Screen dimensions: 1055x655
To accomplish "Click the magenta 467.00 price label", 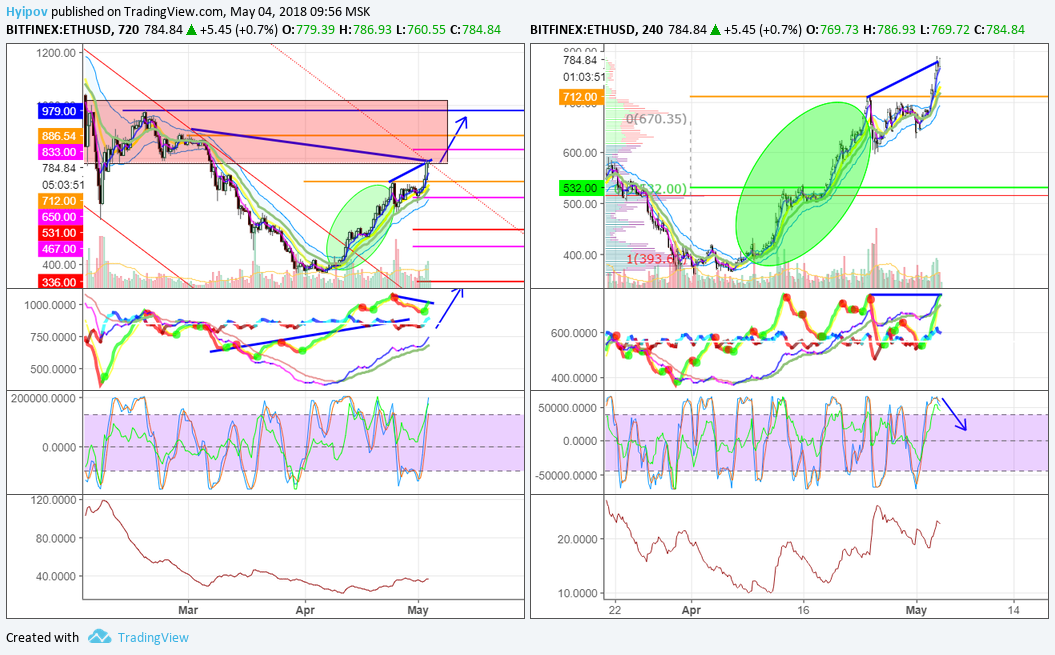I will coord(59,249).
